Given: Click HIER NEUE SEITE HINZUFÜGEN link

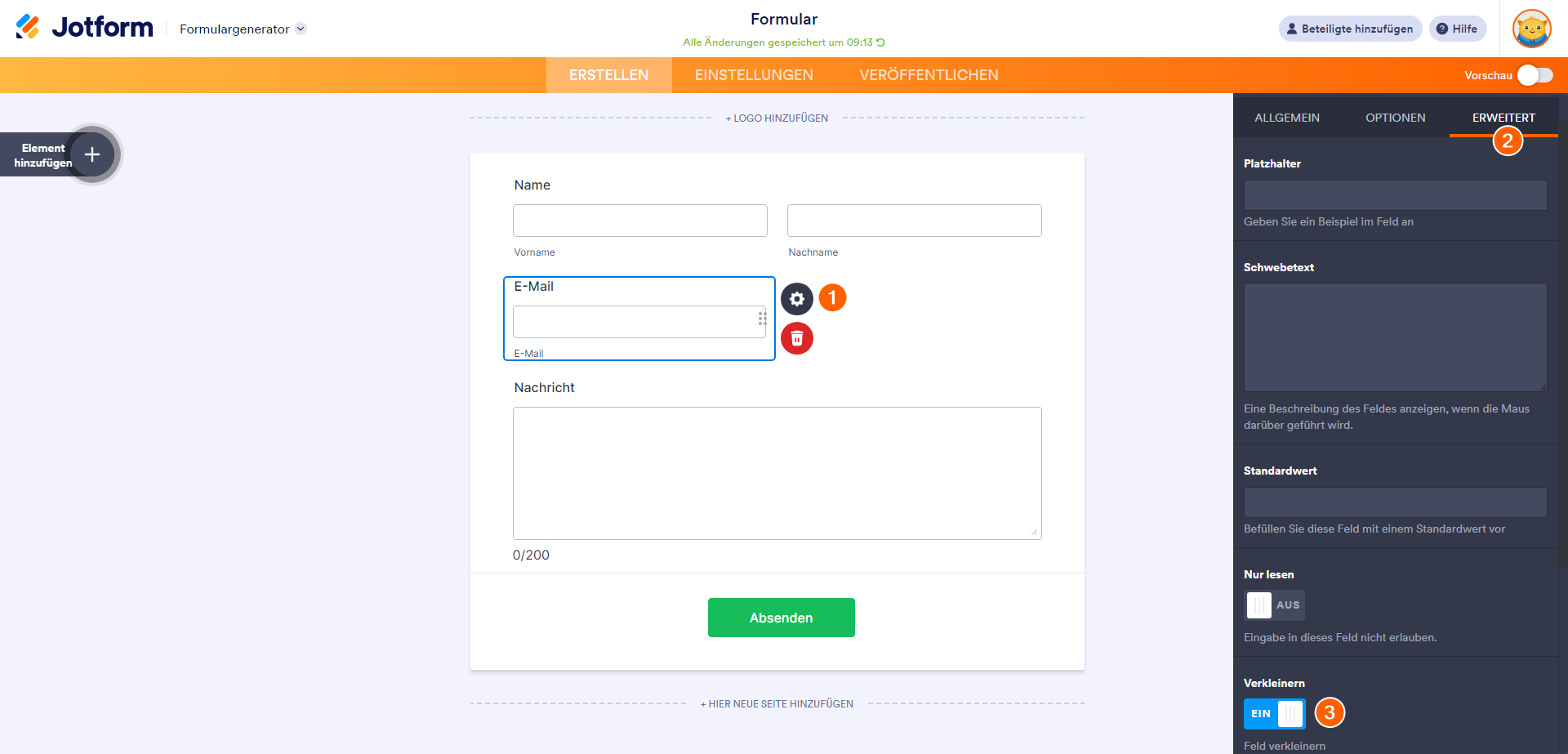Looking at the screenshot, I should pyautogui.click(x=777, y=704).
